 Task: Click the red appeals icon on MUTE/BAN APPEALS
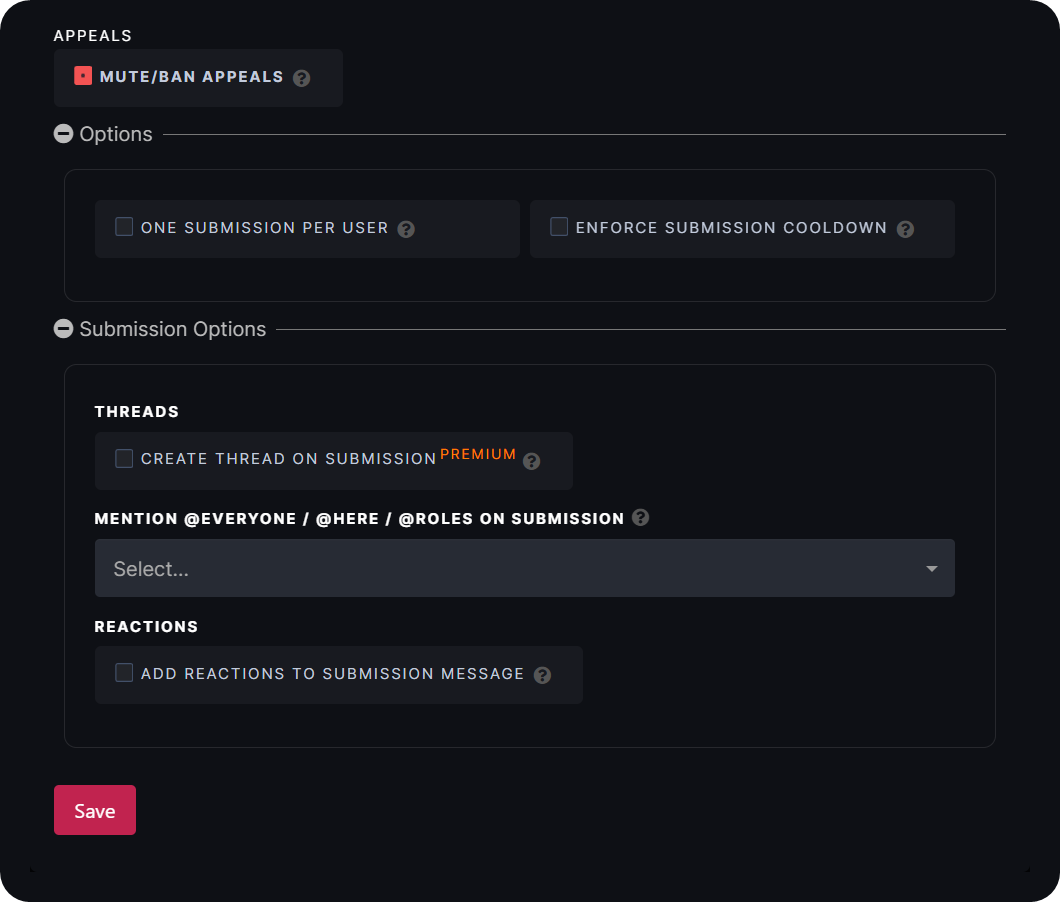pos(83,75)
